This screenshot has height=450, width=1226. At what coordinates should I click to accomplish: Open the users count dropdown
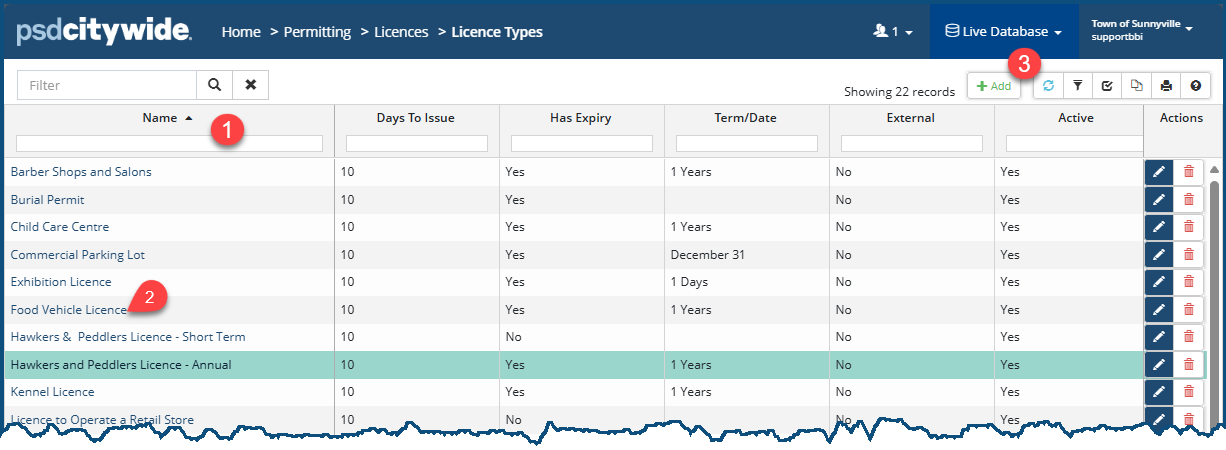point(892,32)
